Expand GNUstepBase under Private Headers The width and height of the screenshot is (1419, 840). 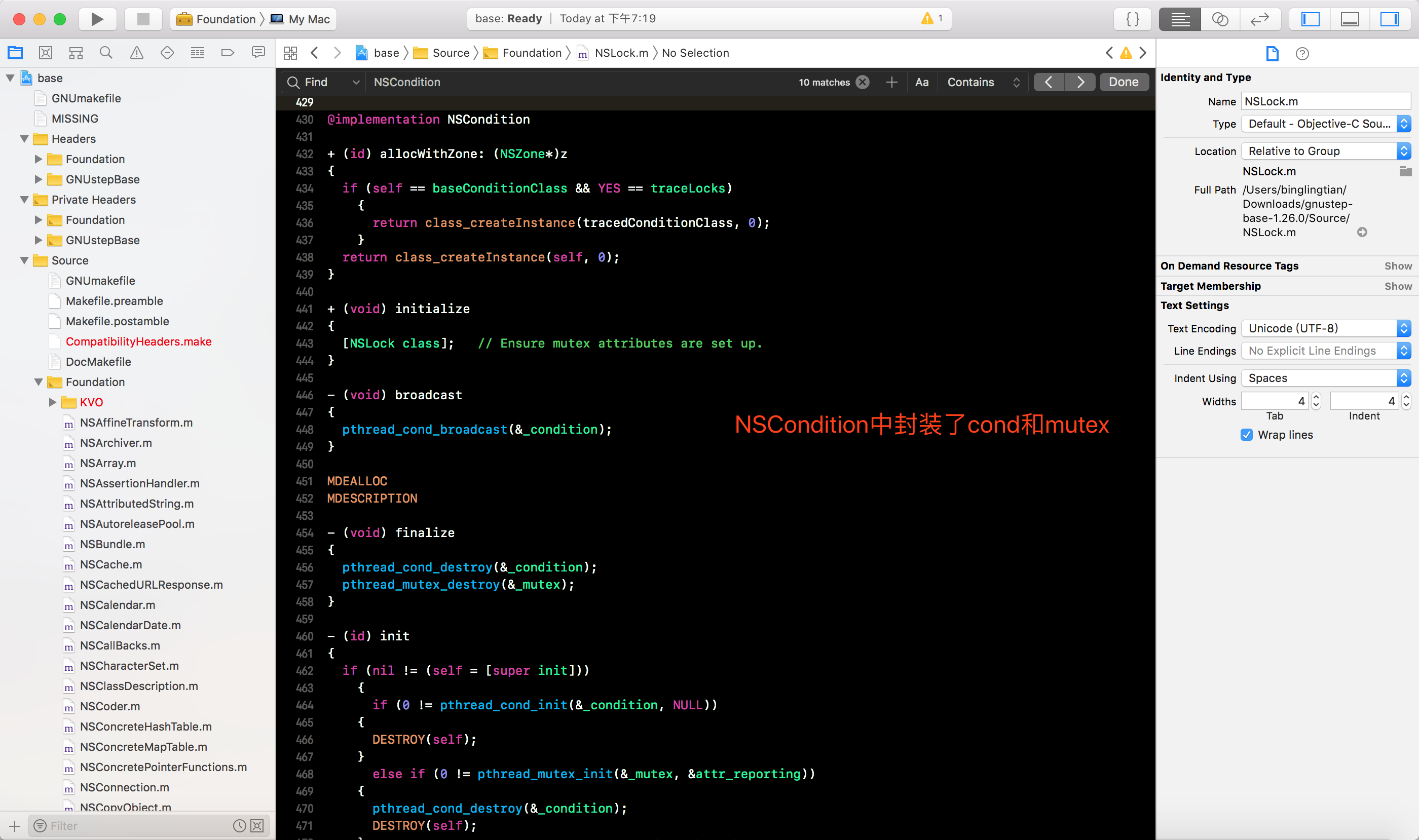pos(39,240)
